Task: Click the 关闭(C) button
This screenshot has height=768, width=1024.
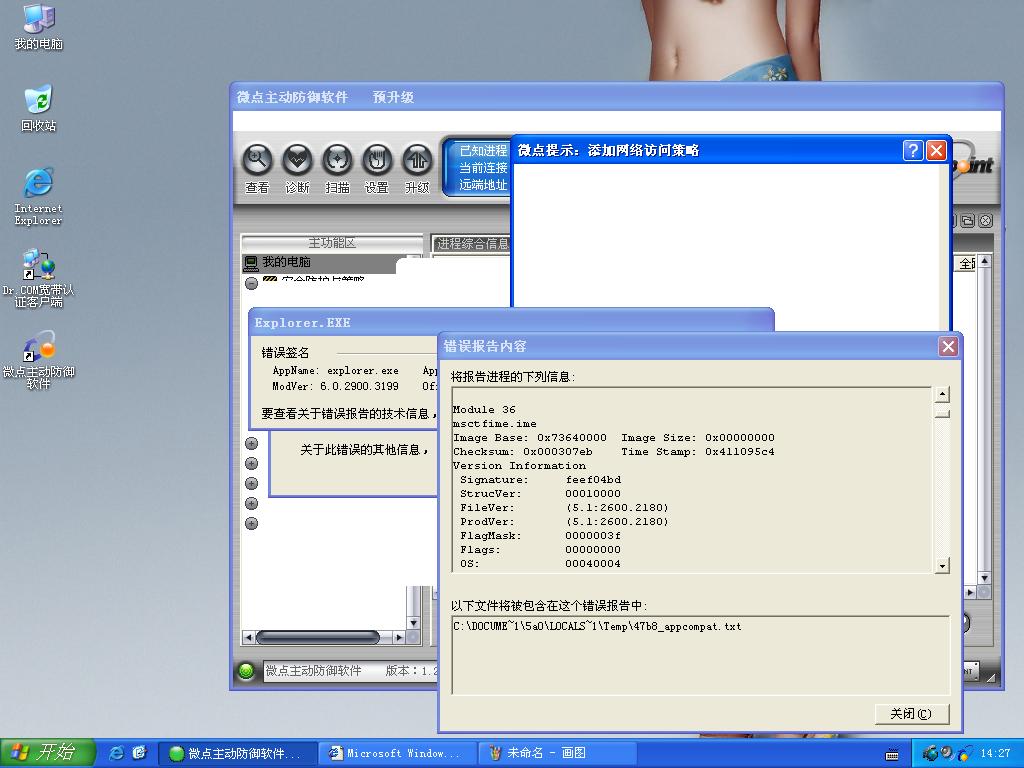Action: tap(912, 714)
